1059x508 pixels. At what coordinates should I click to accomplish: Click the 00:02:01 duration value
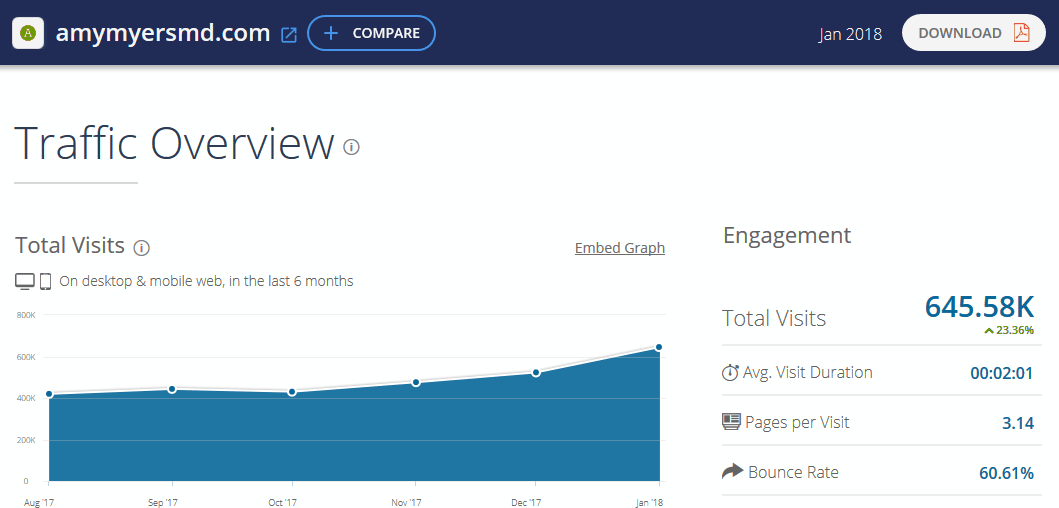pos(1002,373)
